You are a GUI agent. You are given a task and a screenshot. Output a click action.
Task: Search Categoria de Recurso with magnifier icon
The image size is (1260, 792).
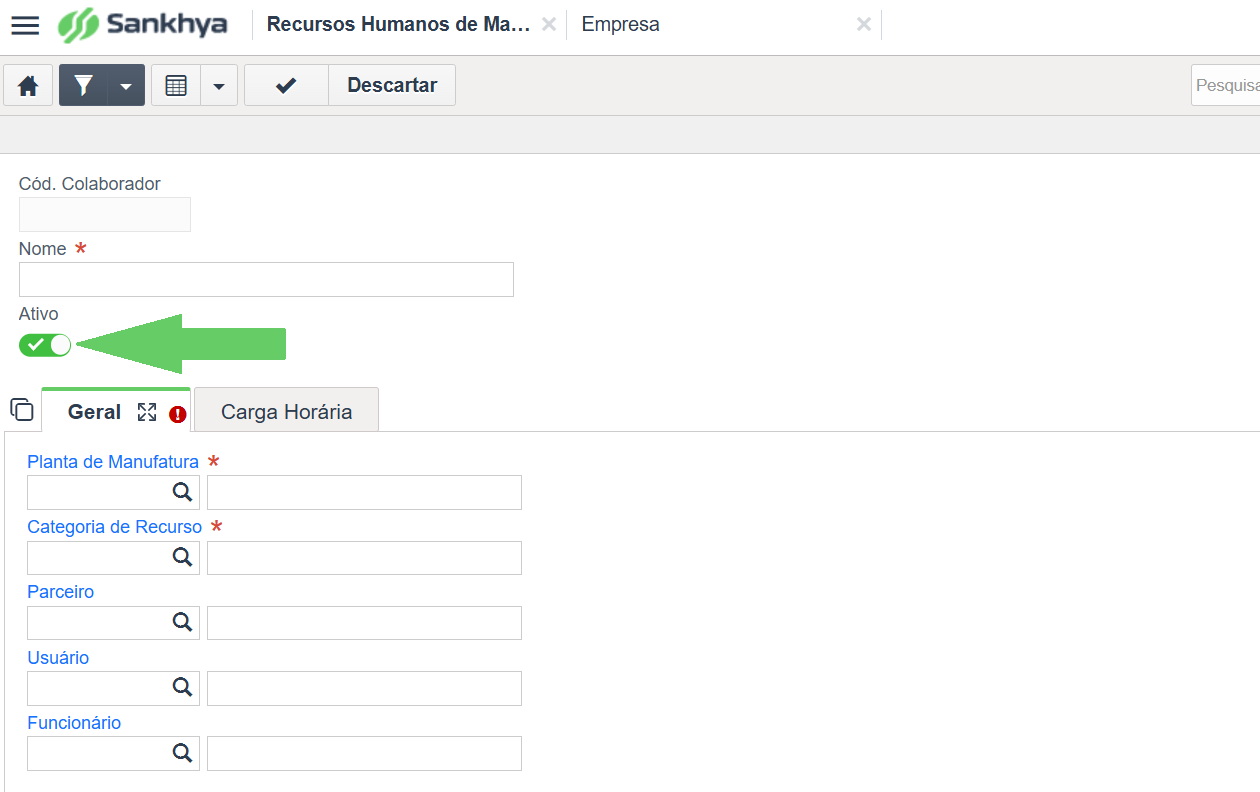pyautogui.click(x=182, y=557)
